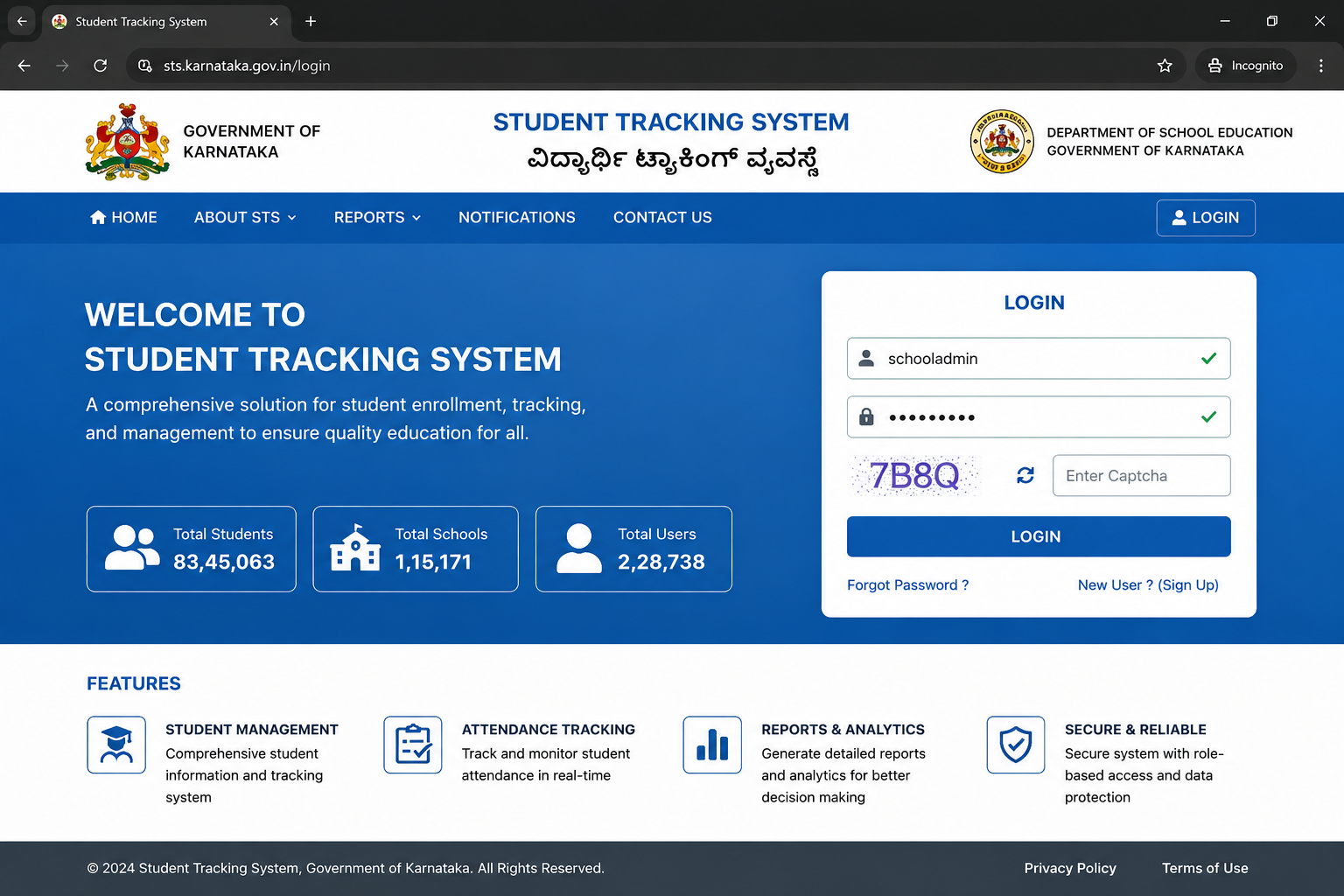Open the Notifications menu item
Screen dimensions: 1344x896
click(517, 218)
